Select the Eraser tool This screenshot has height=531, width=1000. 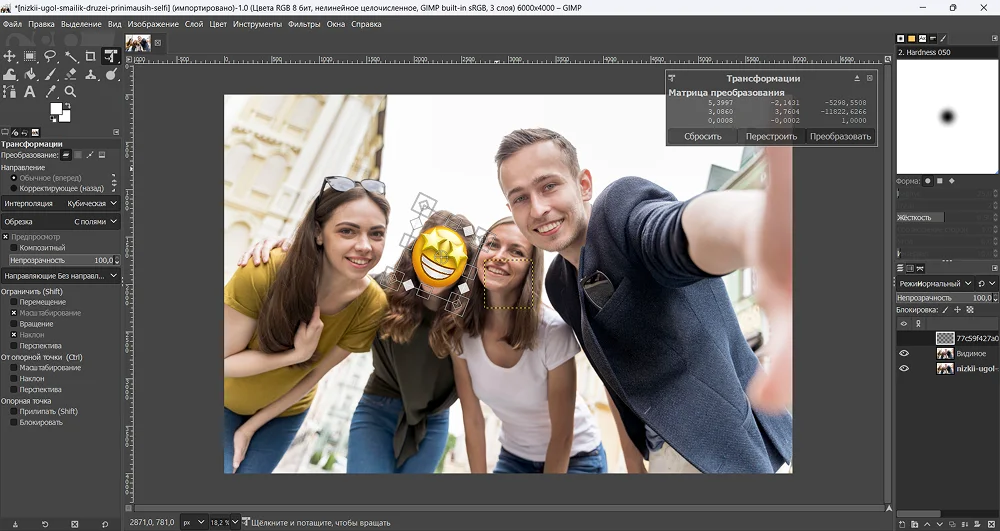click(x=71, y=74)
